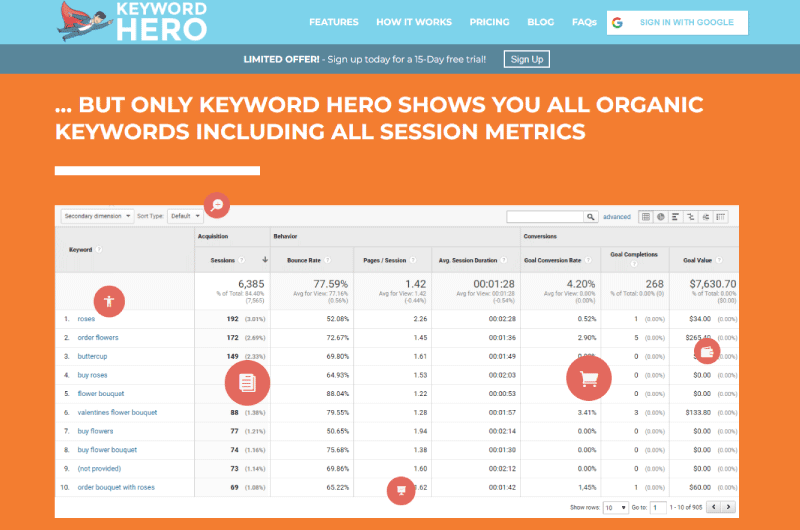Screen dimensions: 800x530
Task: Open the flower bouquet keyword link
Action: tap(101, 394)
